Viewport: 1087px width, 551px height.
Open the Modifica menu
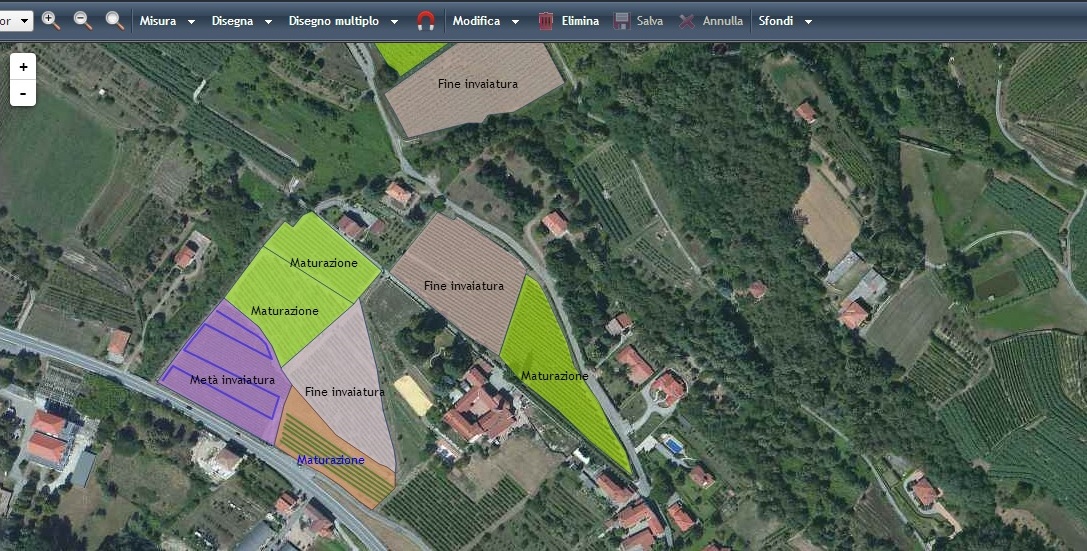(x=486, y=21)
